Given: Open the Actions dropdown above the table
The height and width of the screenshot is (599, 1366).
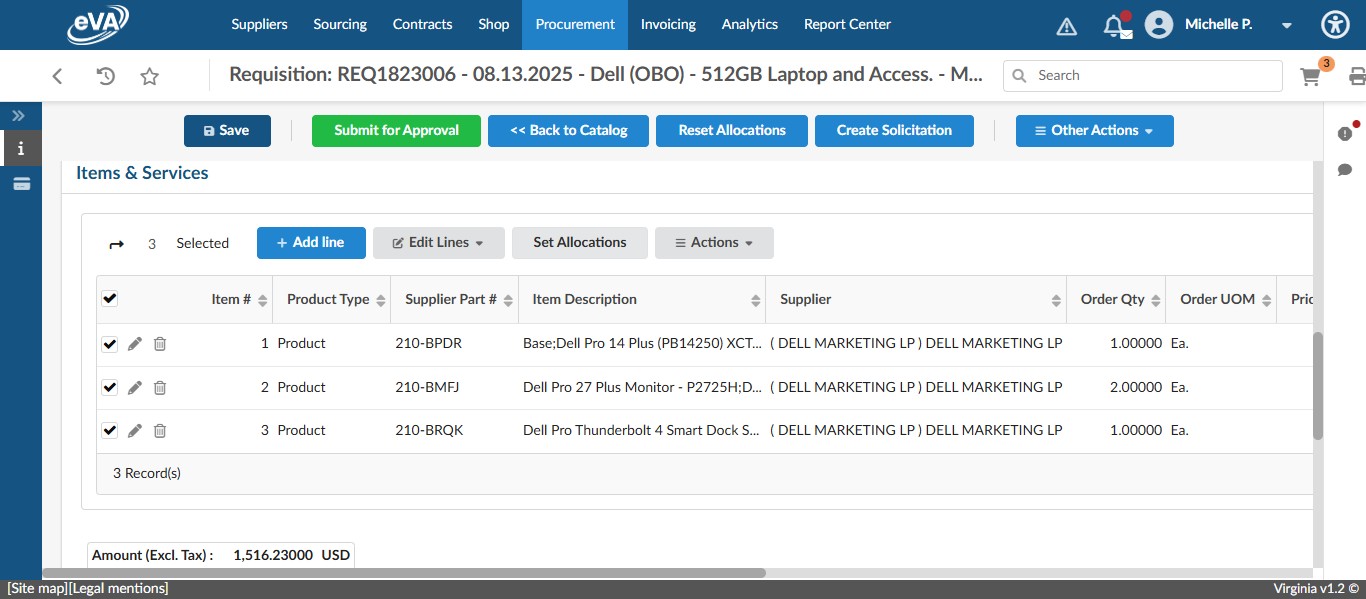Looking at the screenshot, I should tap(713, 242).
